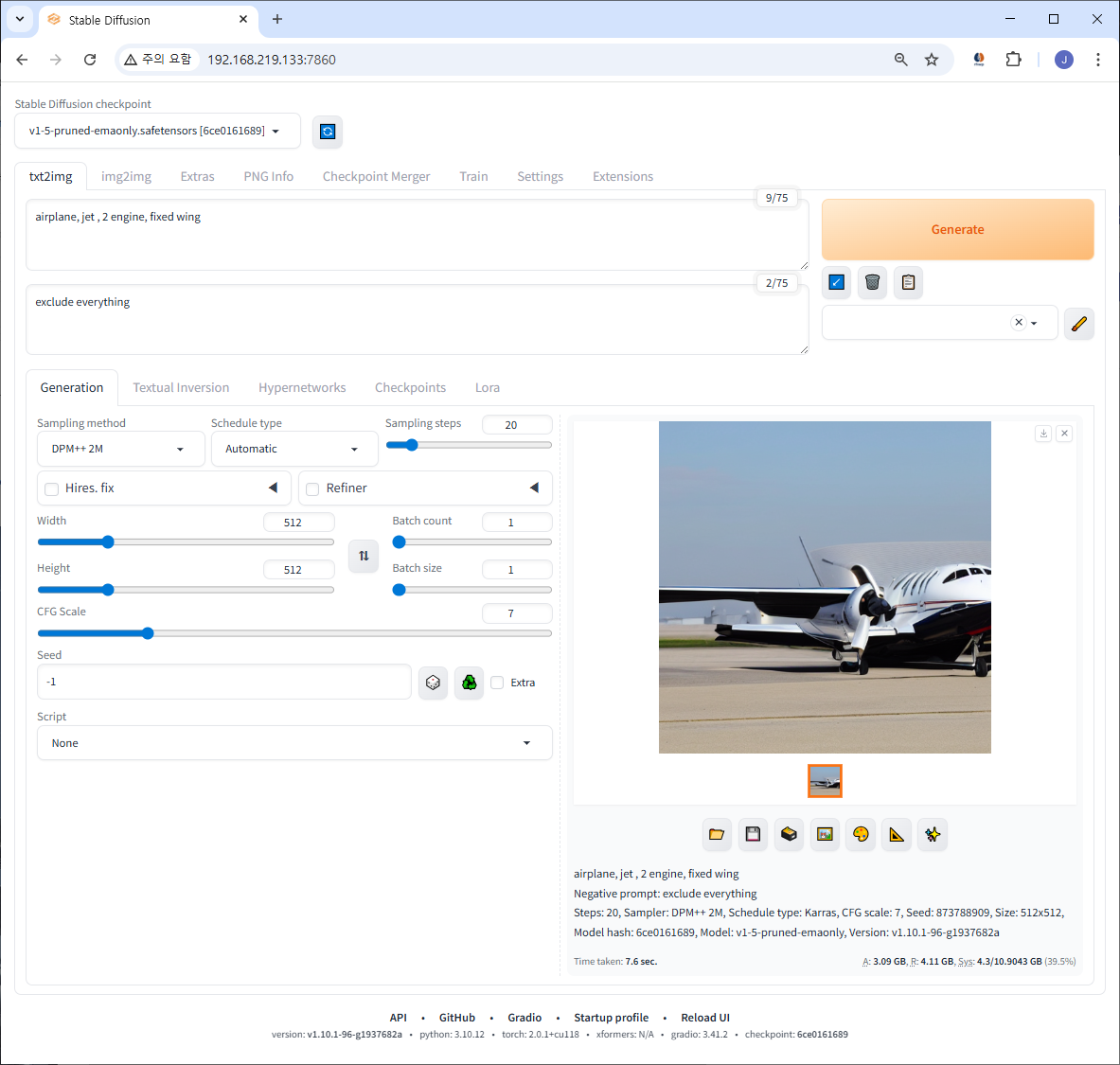Open browser tab search chevron
Image resolution: width=1120 pixels, height=1065 pixels.
pos(19,19)
